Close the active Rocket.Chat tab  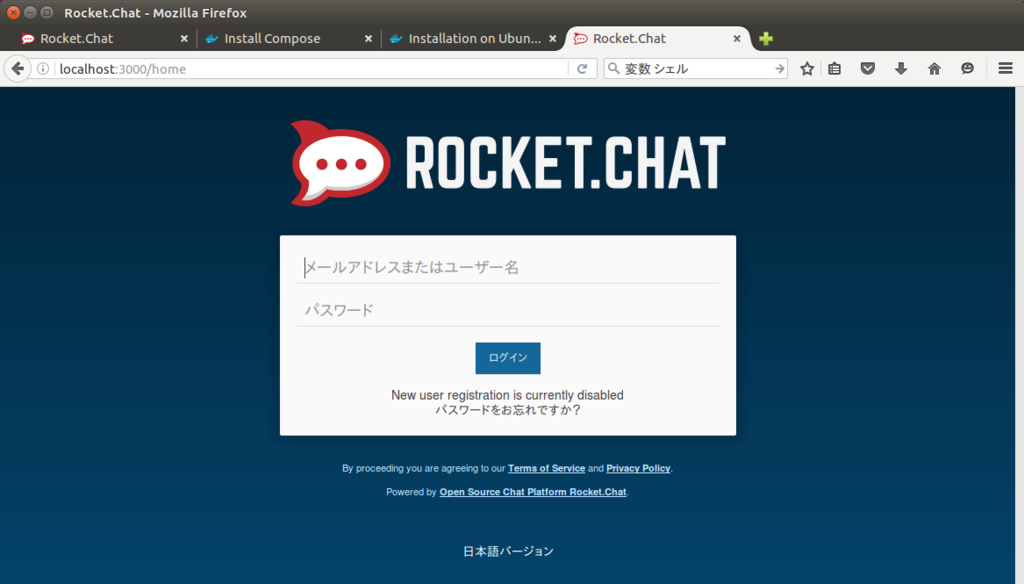point(737,39)
